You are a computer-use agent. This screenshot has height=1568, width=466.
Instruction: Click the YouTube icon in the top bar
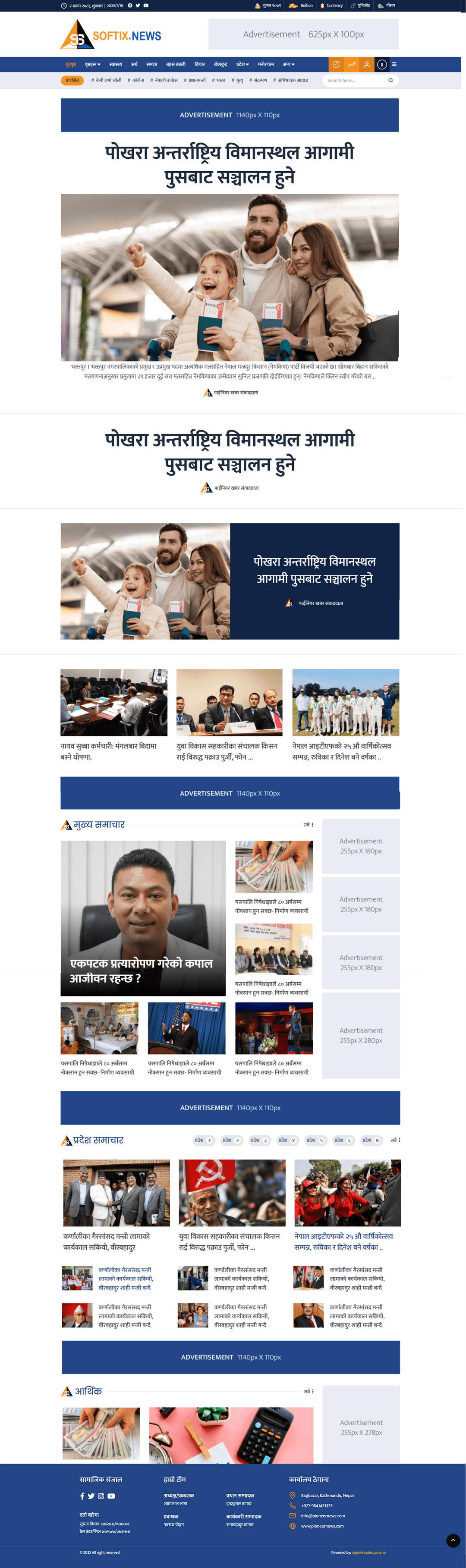pos(145,6)
